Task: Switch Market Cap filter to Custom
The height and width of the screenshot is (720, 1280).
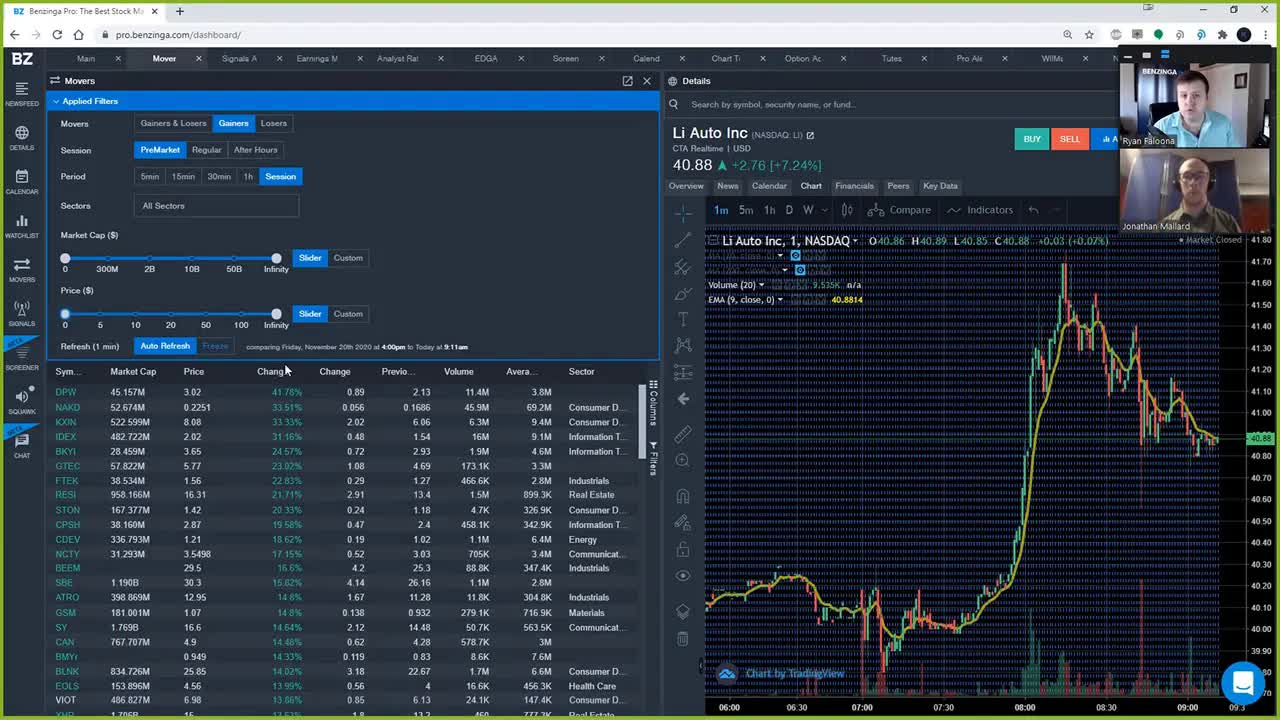Action: (348, 258)
